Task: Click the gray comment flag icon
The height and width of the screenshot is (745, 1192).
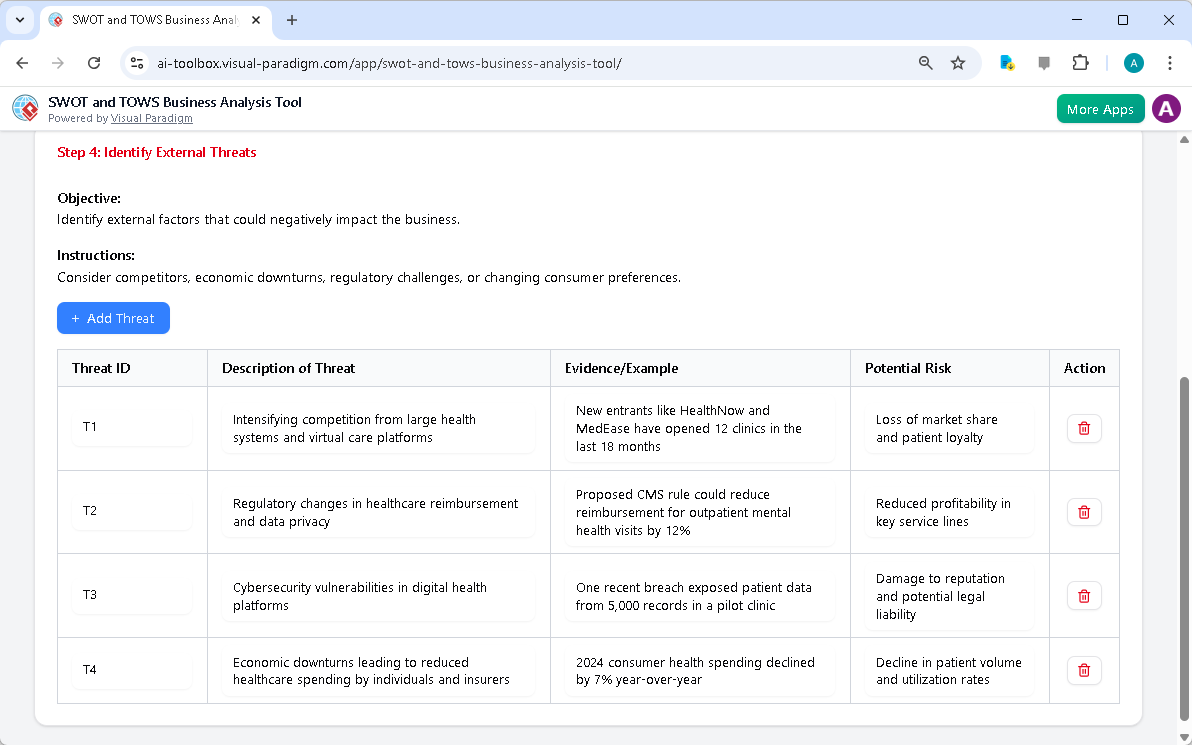Action: tap(1044, 62)
